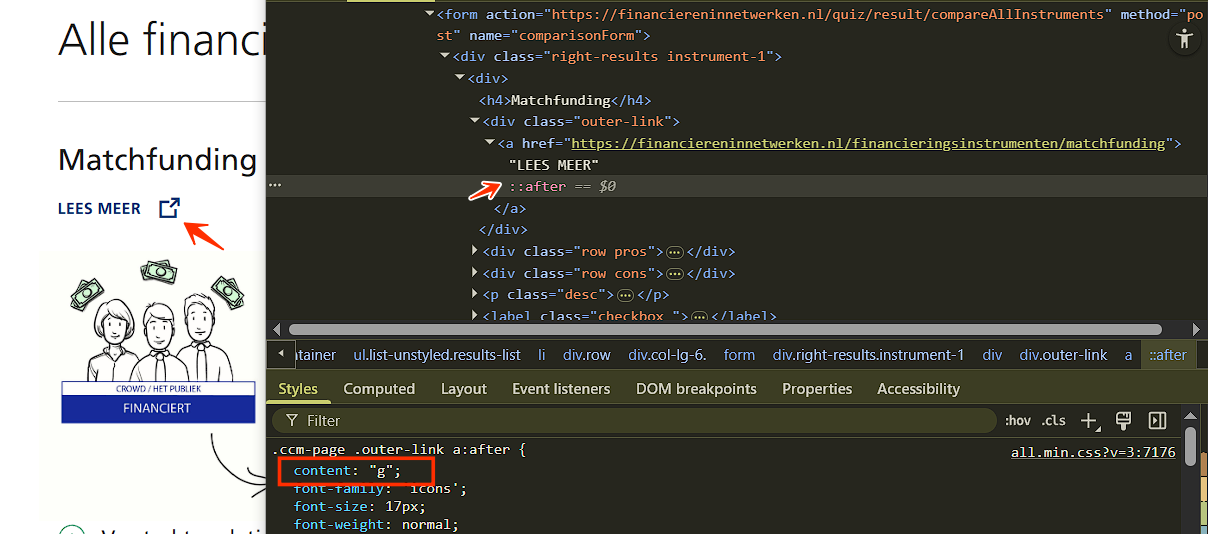Click the accessibility figure icon at top right
1208x534 pixels.
coord(1185,39)
